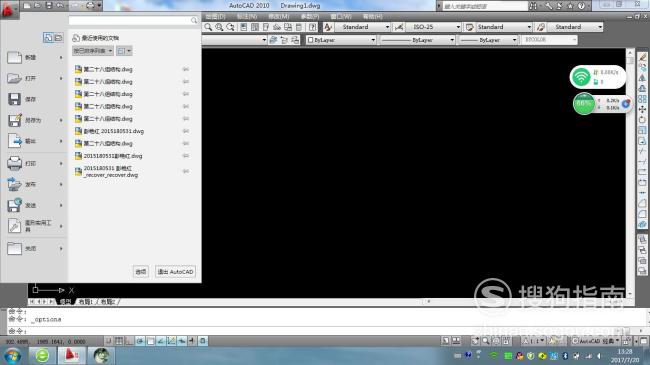Toggle snap mode button in status bar
Image resolution: width=650 pixels, height=365 pixels.
(109, 341)
